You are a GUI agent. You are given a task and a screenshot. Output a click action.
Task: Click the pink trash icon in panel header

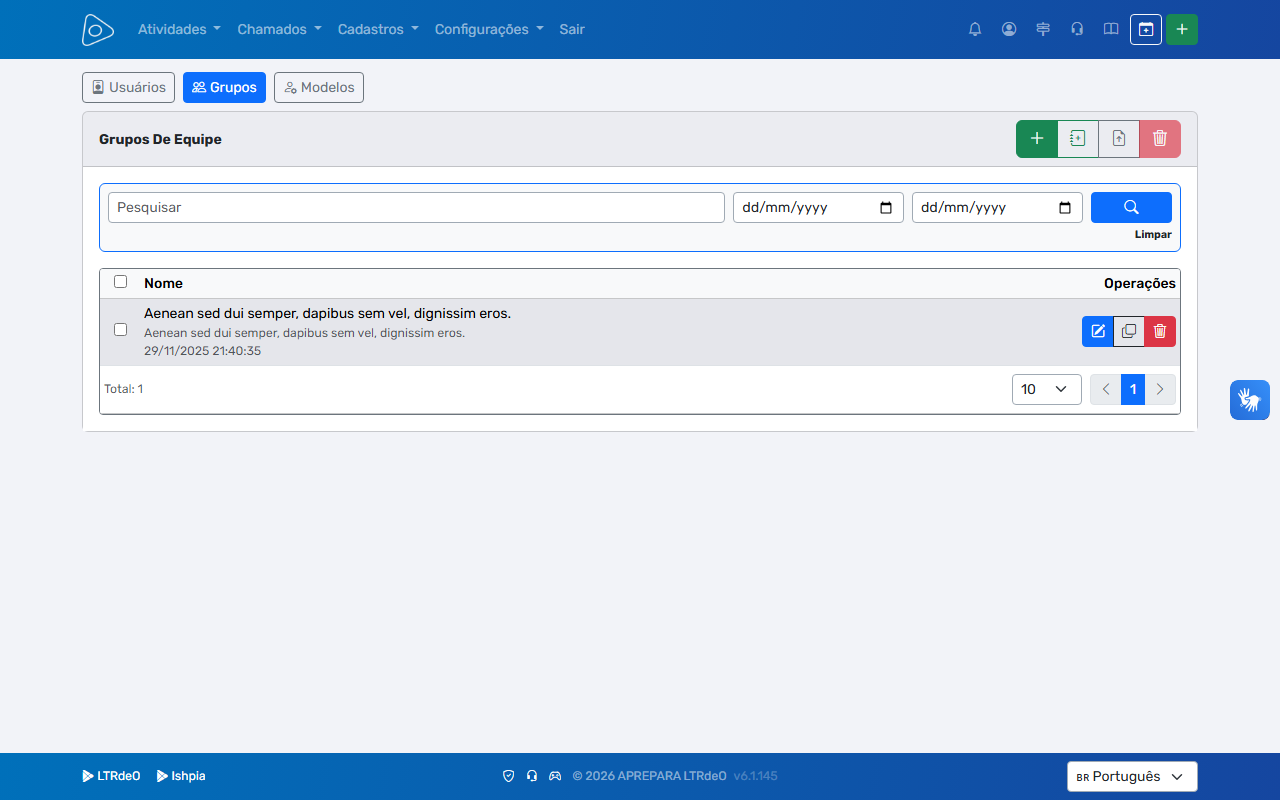pyautogui.click(x=1160, y=139)
